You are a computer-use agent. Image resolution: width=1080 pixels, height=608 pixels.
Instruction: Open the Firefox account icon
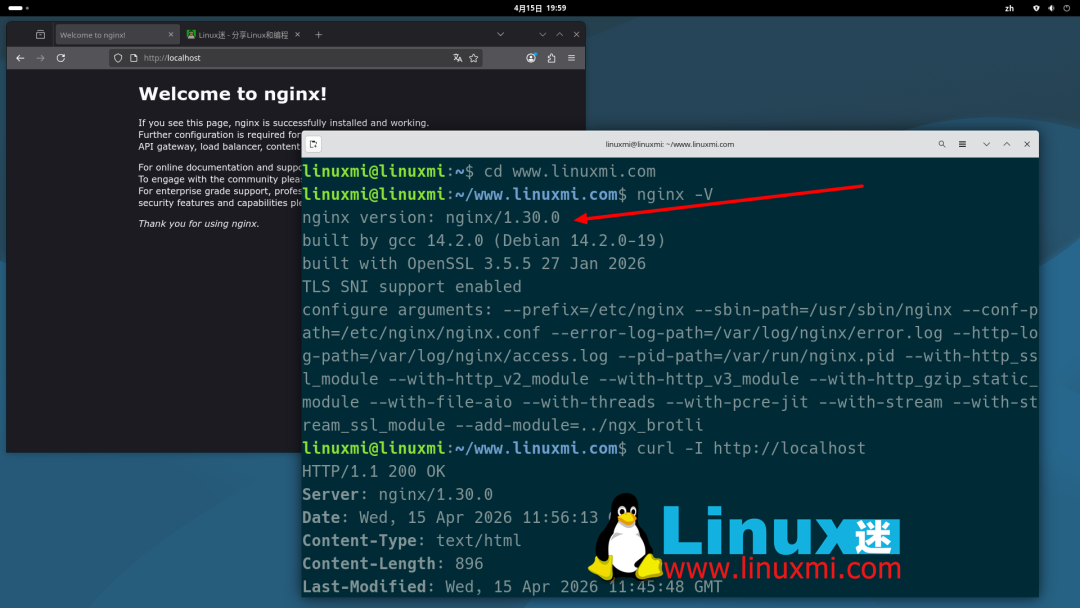pyautogui.click(x=529, y=57)
